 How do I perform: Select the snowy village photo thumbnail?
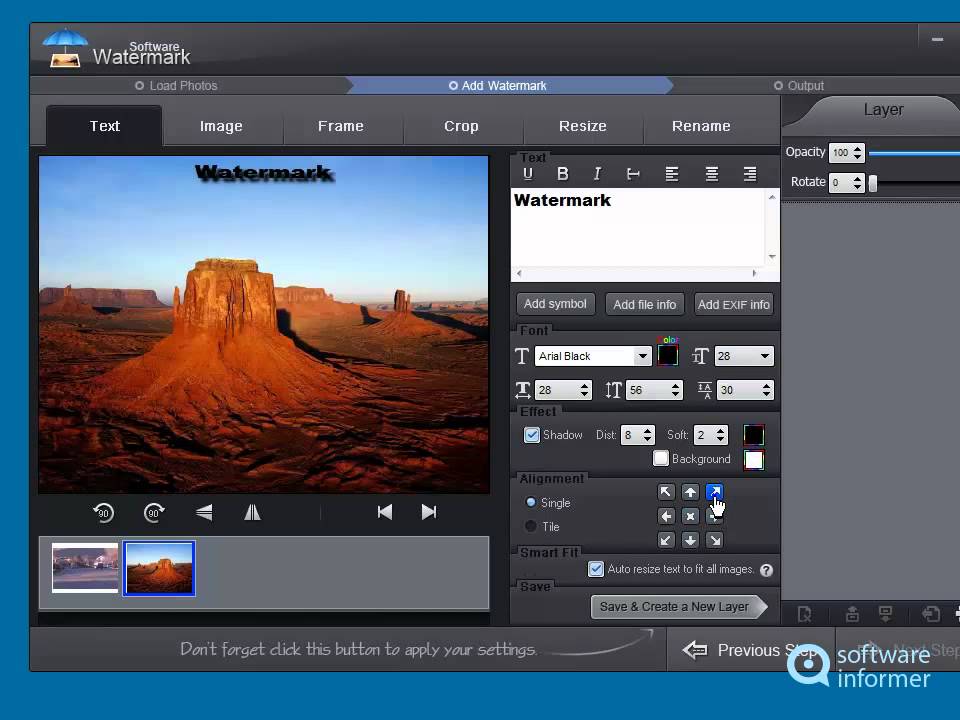[x=85, y=568]
